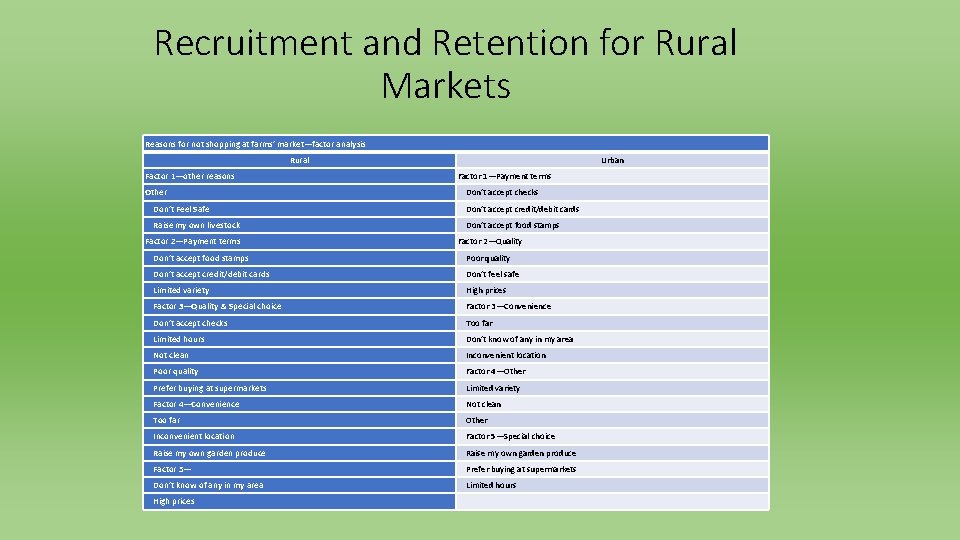Image resolution: width=960 pixels, height=540 pixels.
Task: Click 'Don't accept food stamps' in Rural column
Action: pos(299,258)
